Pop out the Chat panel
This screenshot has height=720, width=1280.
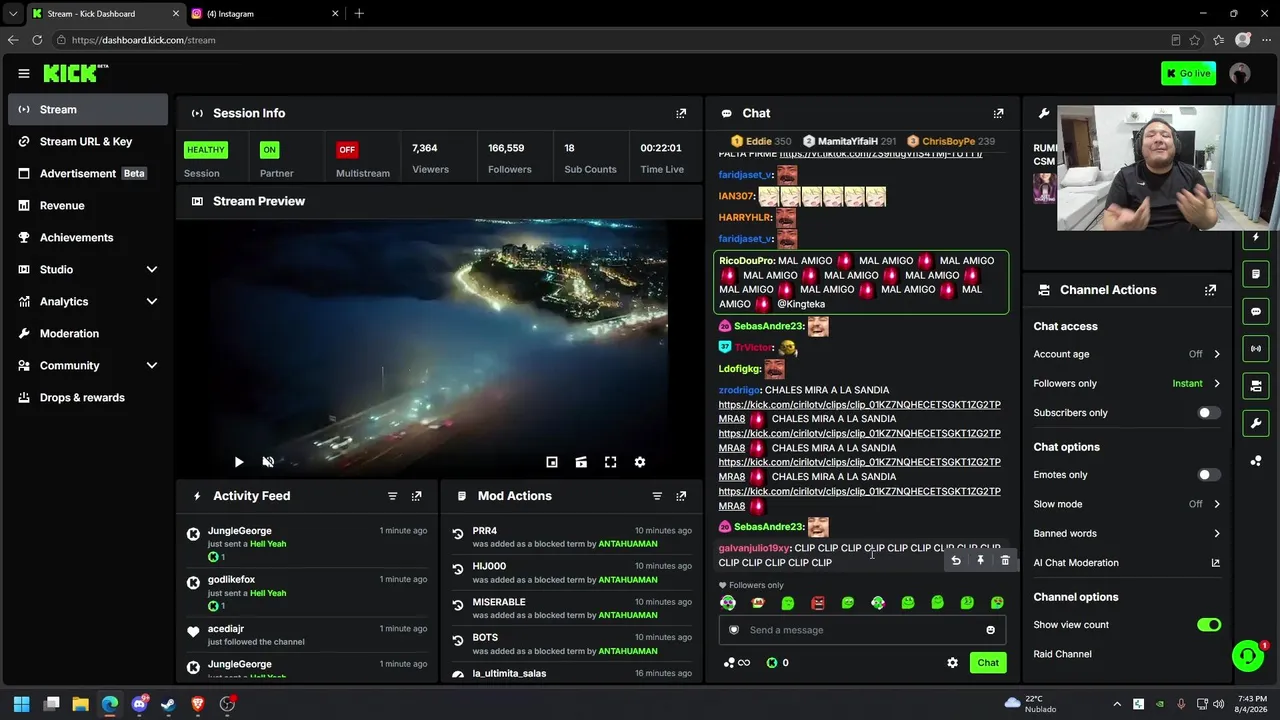(x=998, y=113)
